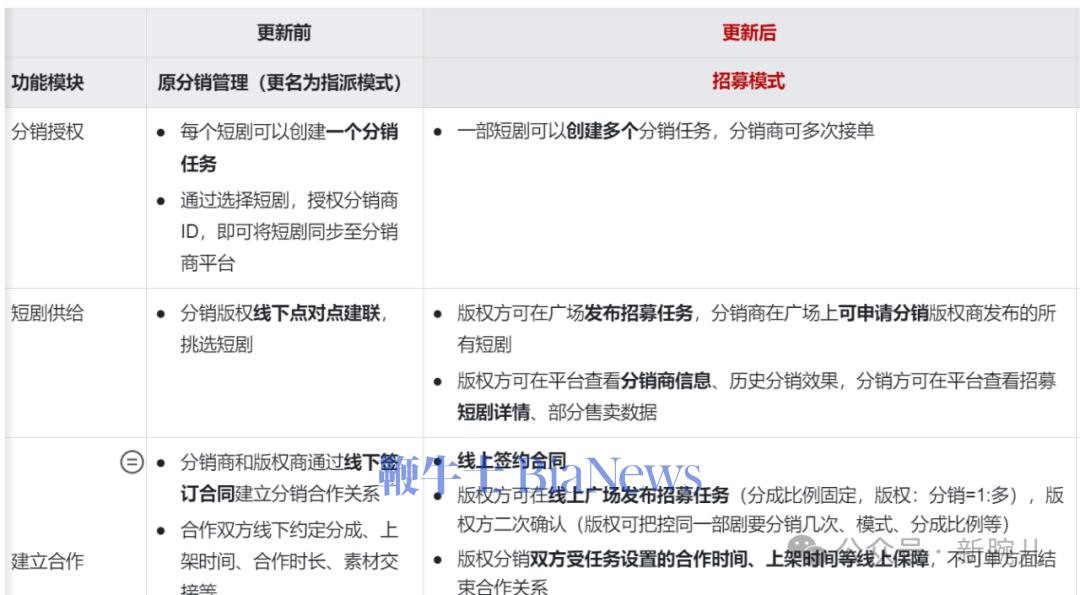
Task: Click the red 招募模式 header text
Action: tap(749, 81)
